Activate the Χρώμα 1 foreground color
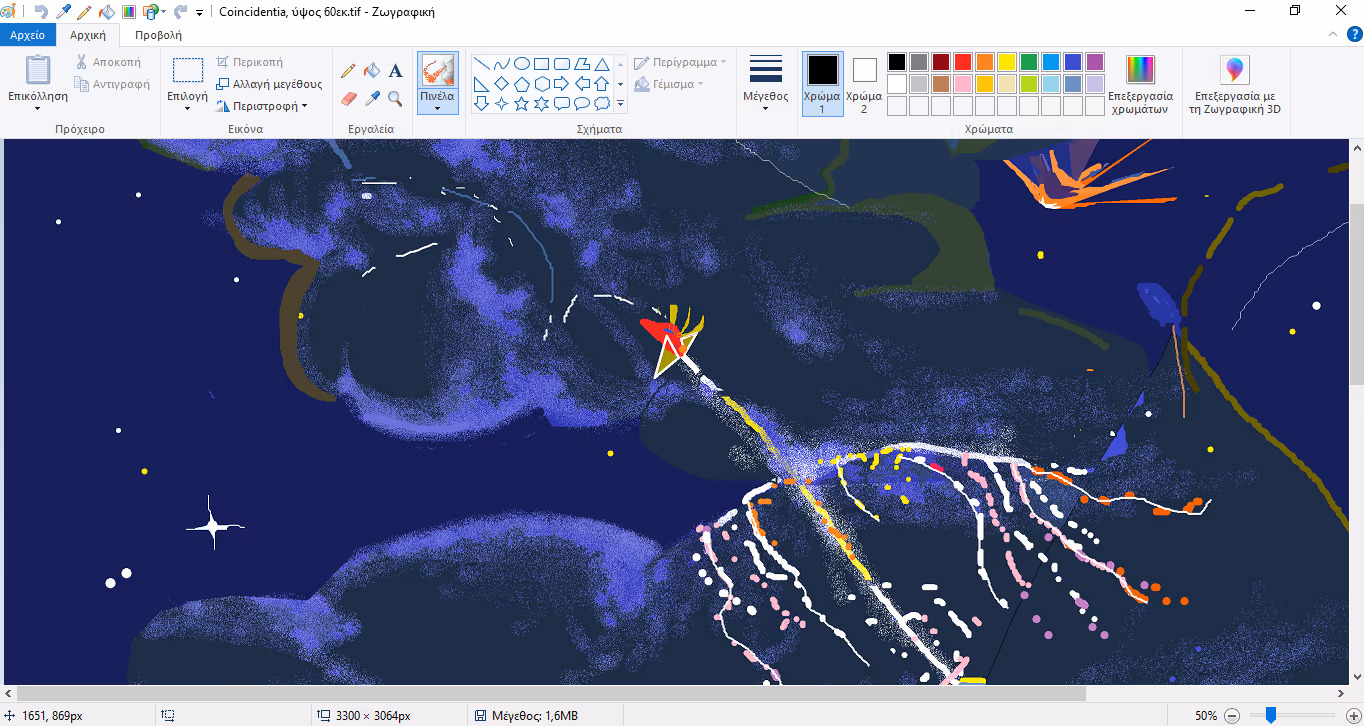 [822, 82]
